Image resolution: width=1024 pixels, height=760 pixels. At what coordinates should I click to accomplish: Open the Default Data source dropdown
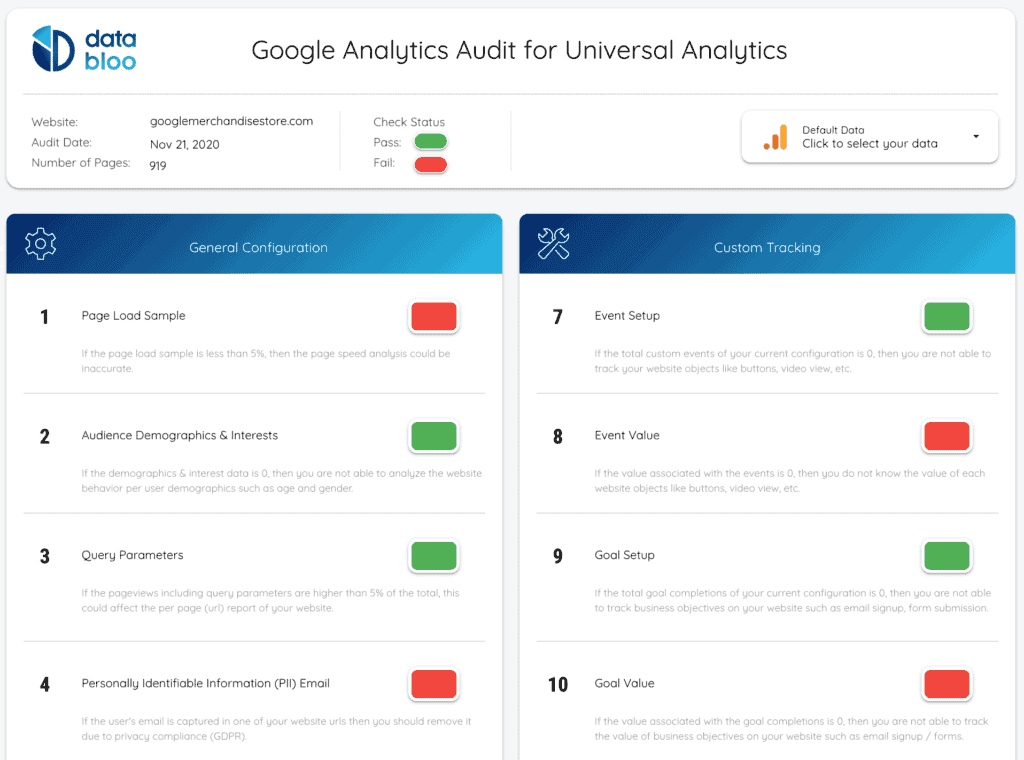tap(869, 137)
